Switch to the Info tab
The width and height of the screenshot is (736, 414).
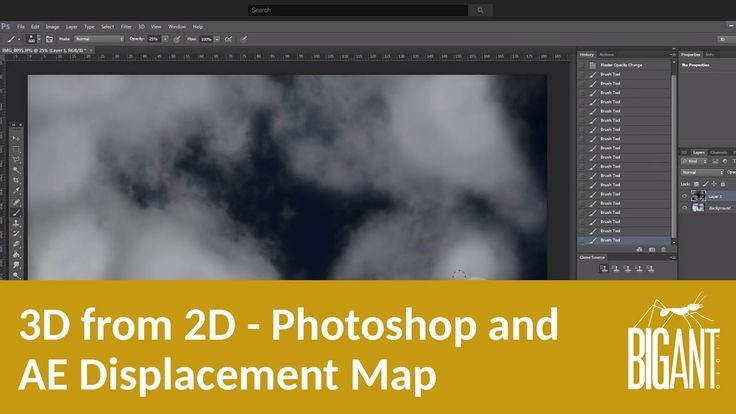point(710,55)
